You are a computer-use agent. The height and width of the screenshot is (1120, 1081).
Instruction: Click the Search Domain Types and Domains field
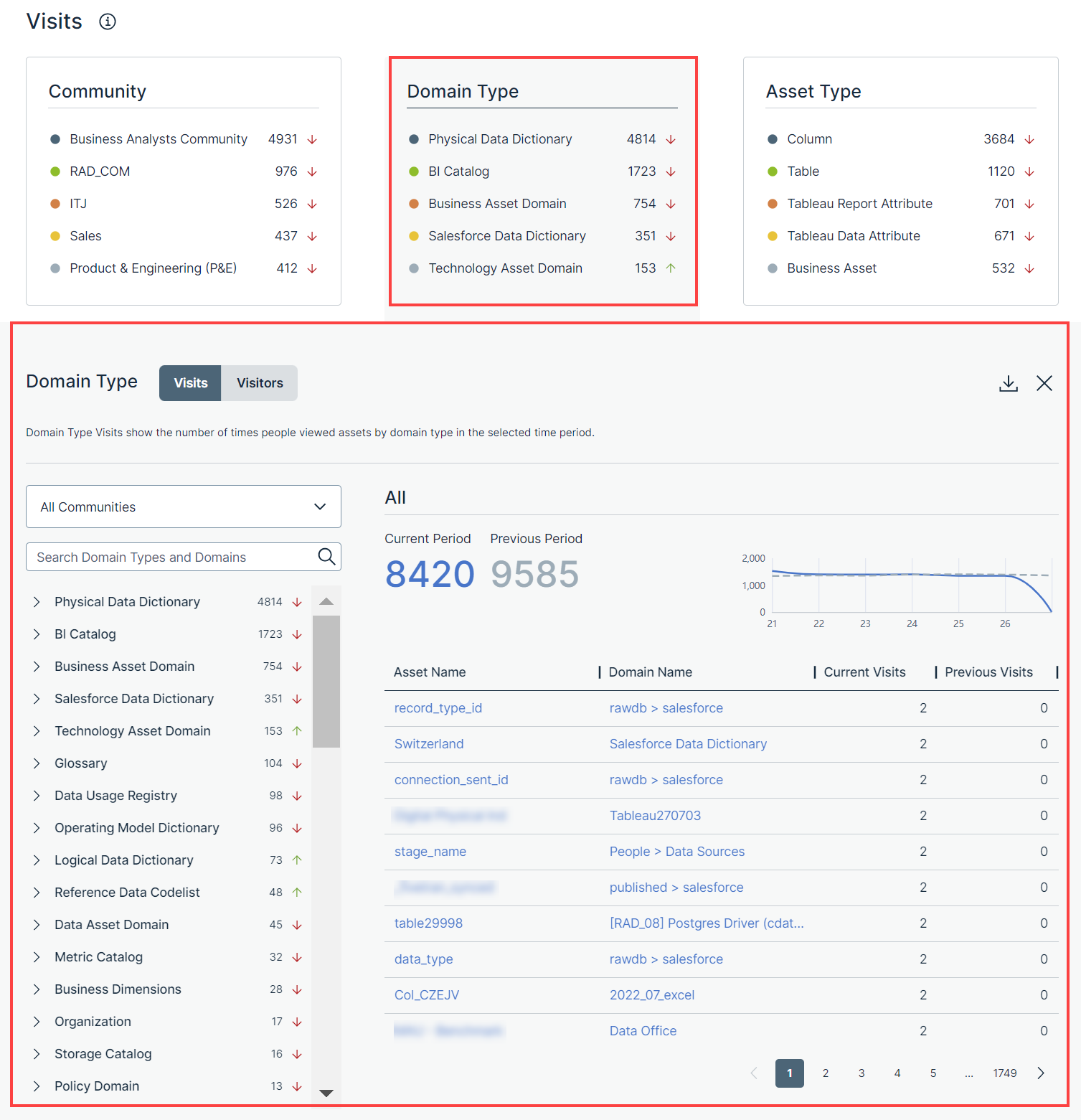[172, 557]
